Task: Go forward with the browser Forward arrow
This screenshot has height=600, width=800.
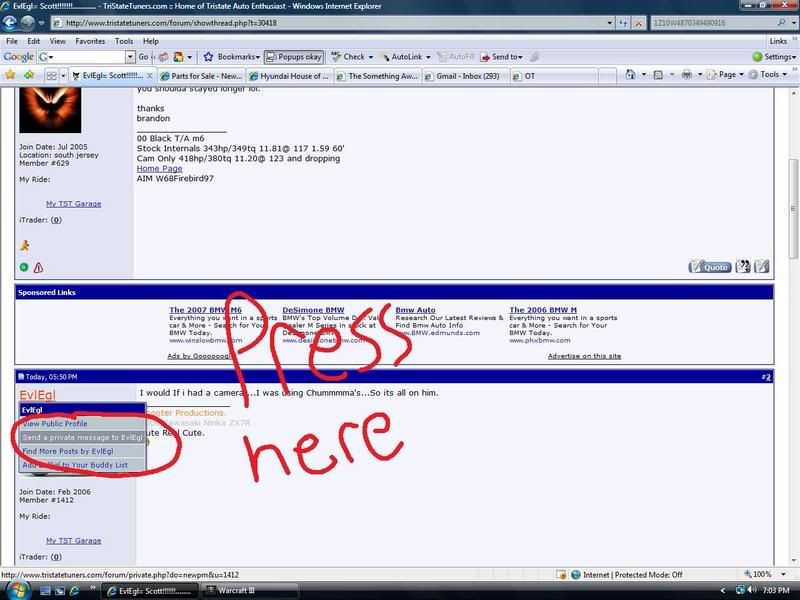Action: pos(27,22)
